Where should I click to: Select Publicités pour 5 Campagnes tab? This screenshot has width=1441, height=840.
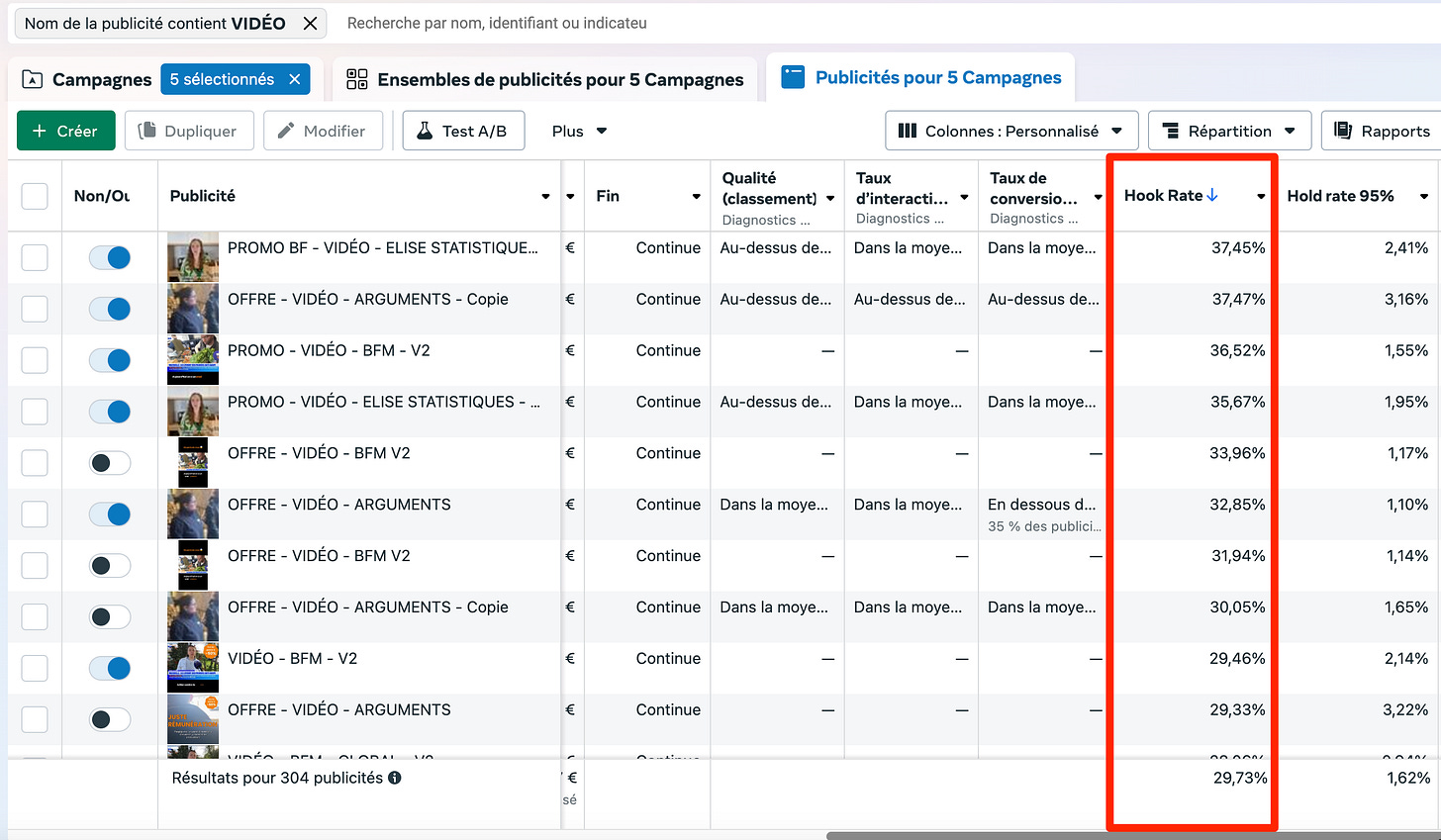(920, 77)
